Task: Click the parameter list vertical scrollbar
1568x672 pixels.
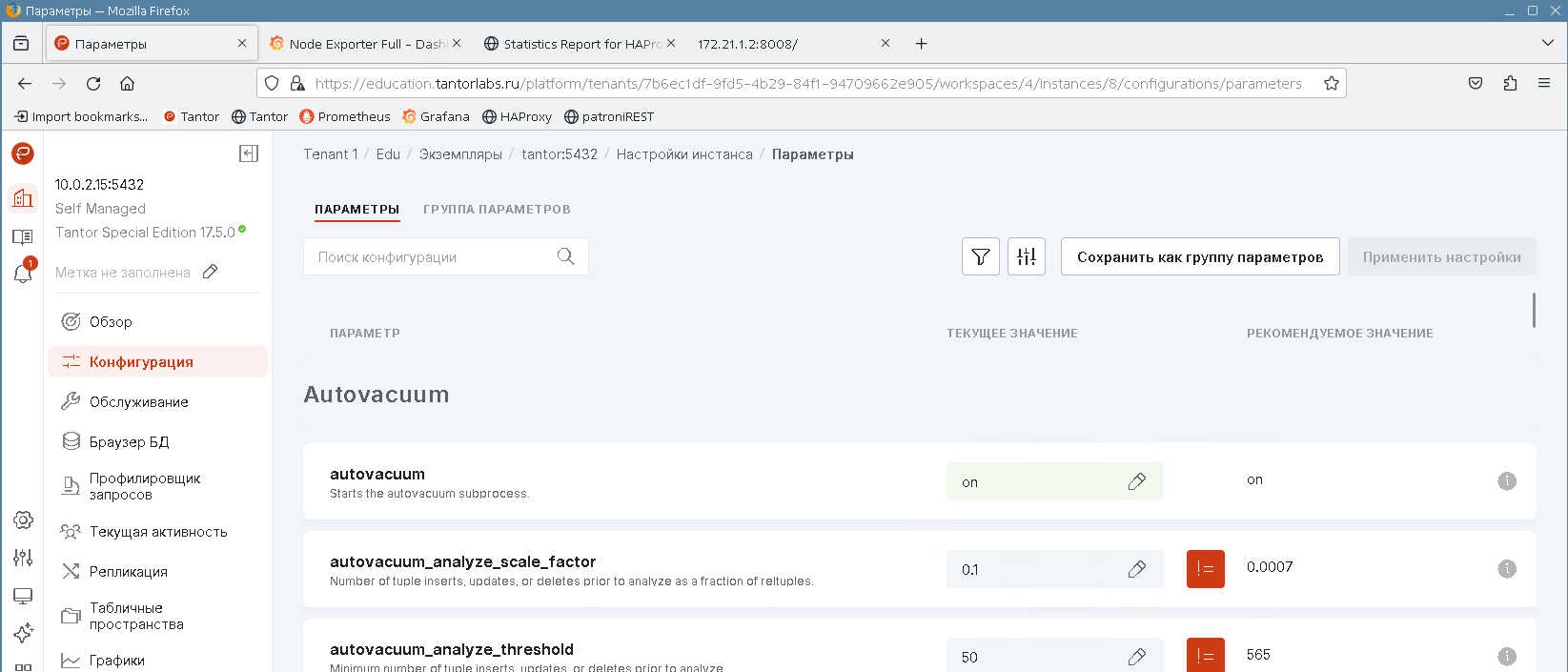Action: [x=1534, y=311]
